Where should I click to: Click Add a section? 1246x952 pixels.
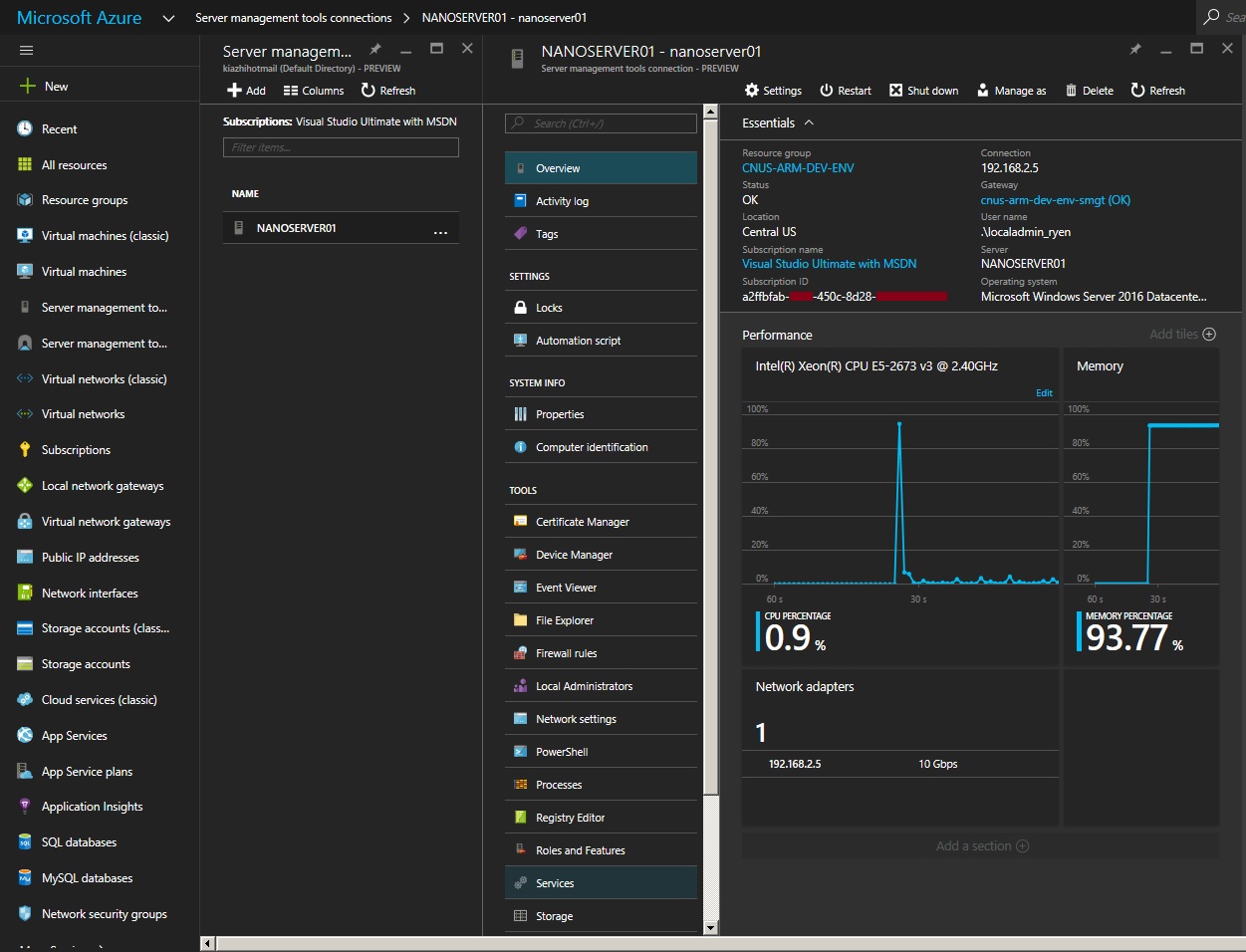click(x=981, y=845)
